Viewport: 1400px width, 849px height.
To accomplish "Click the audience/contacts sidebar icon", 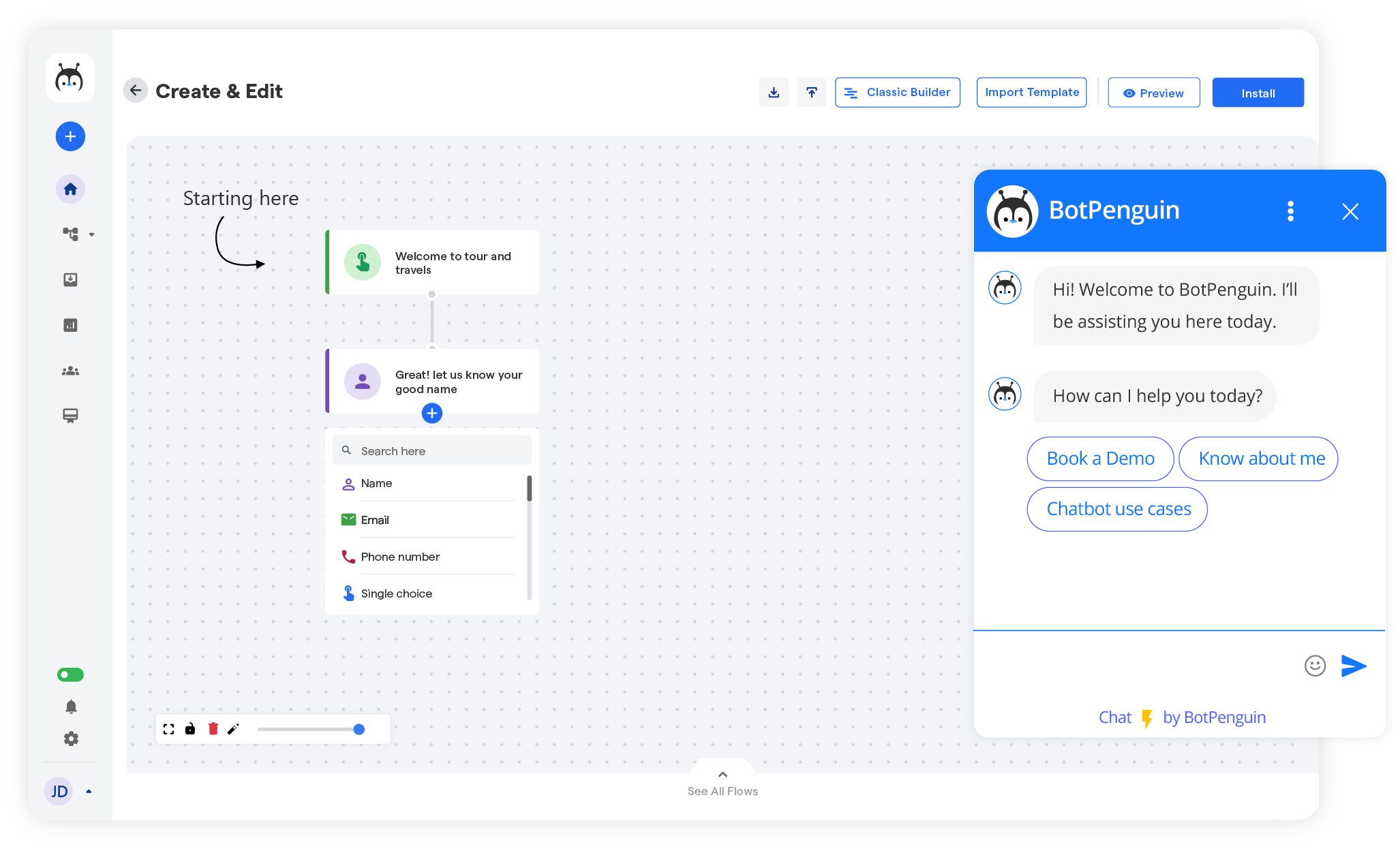I will [70, 370].
